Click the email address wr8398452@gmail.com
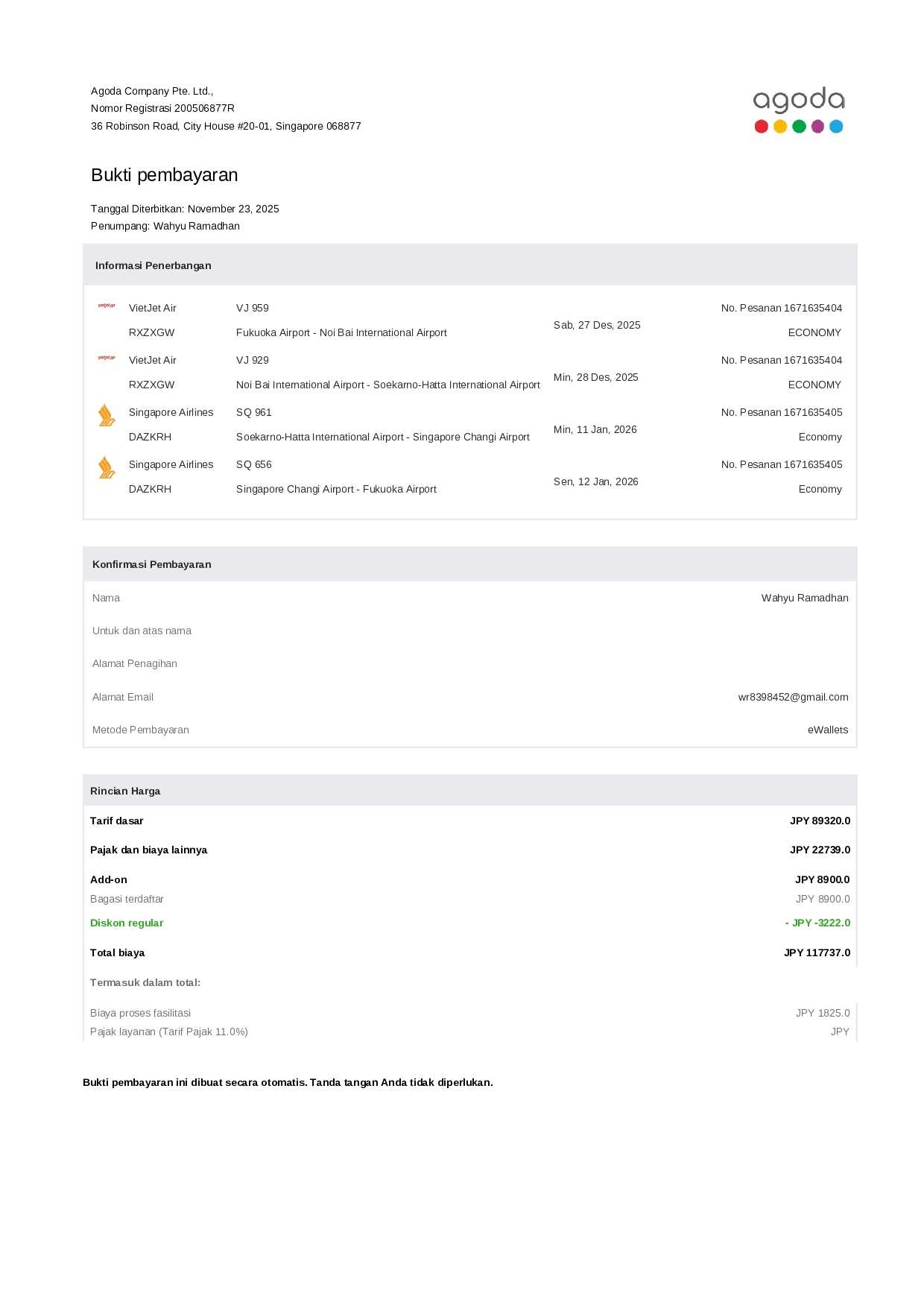This screenshot has height=1308, width=924. [x=793, y=697]
